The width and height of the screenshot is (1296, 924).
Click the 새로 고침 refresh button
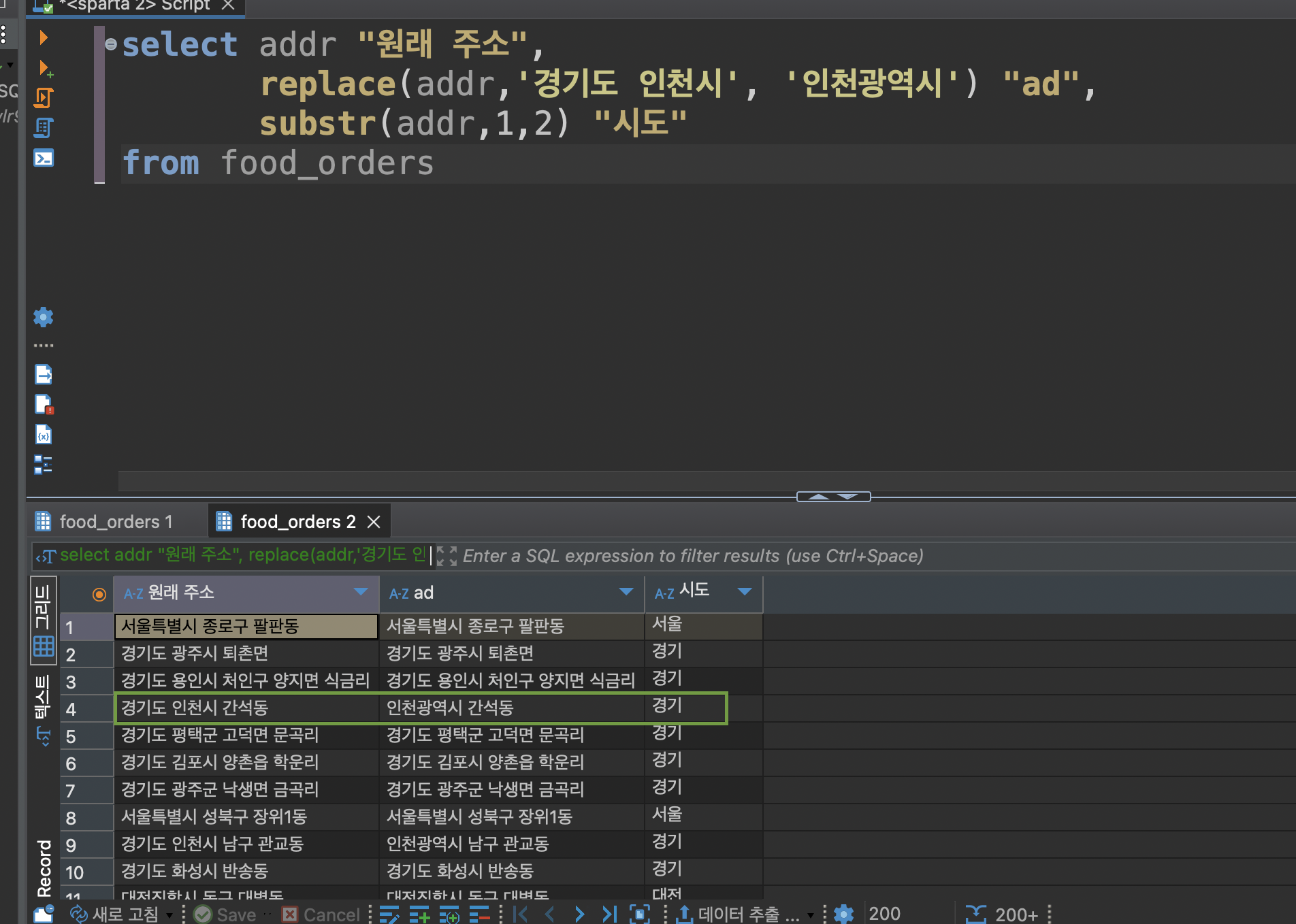(x=114, y=914)
